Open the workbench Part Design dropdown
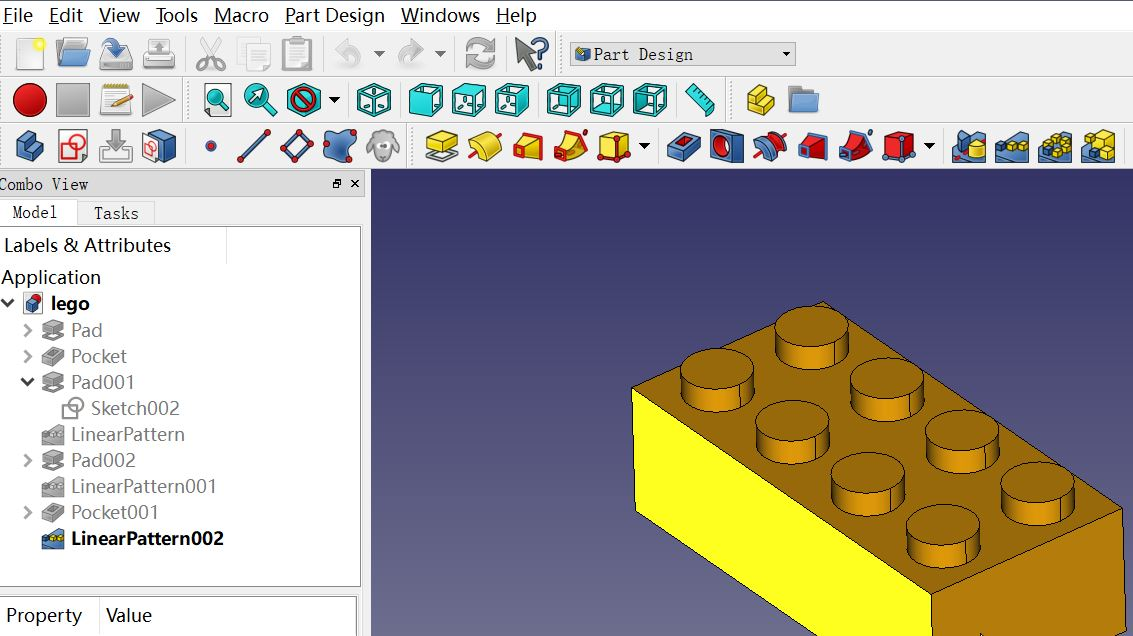 683,54
